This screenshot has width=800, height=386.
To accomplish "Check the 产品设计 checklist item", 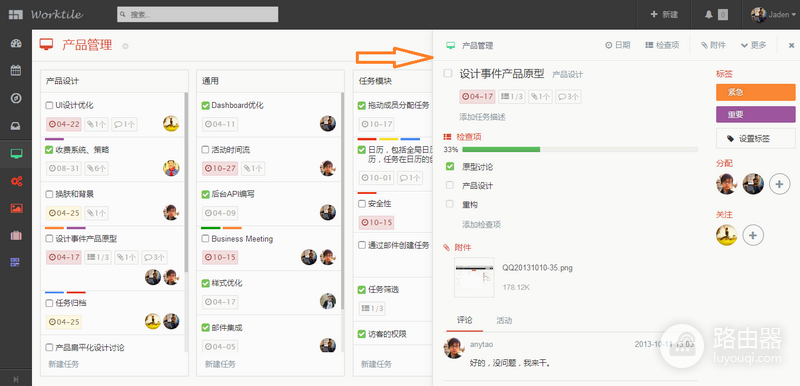I will point(449,185).
